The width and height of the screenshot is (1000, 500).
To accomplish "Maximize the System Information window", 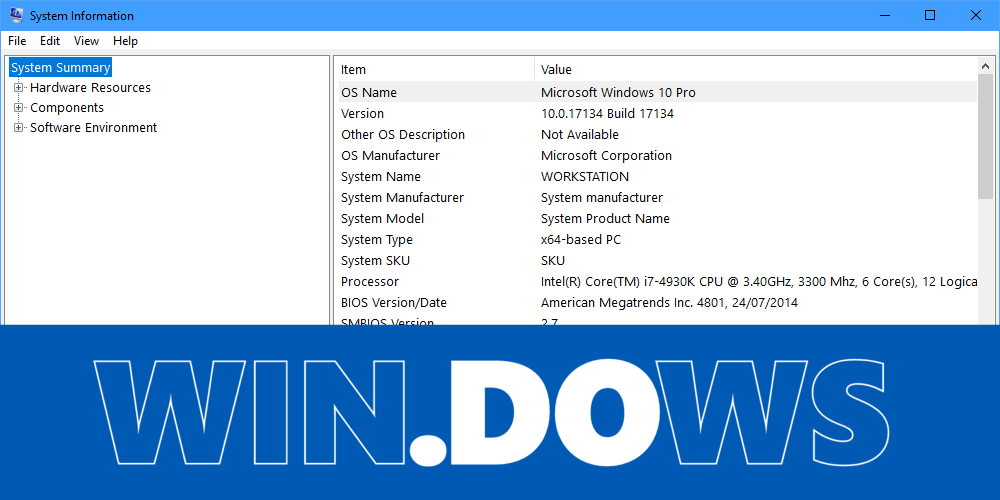I will [x=930, y=15].
